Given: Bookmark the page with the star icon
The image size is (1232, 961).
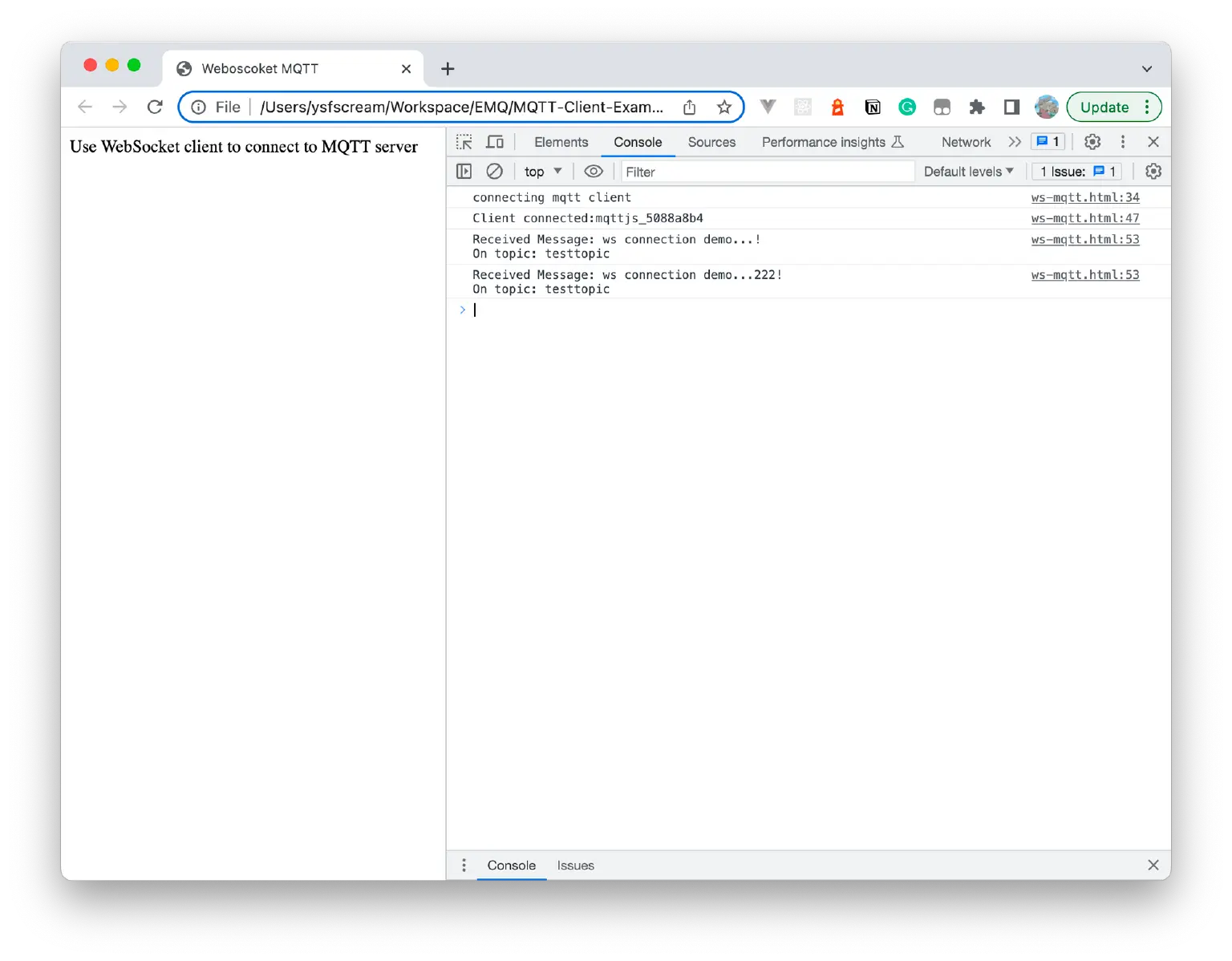Looking at the screenshot, I should click(724, 107).
